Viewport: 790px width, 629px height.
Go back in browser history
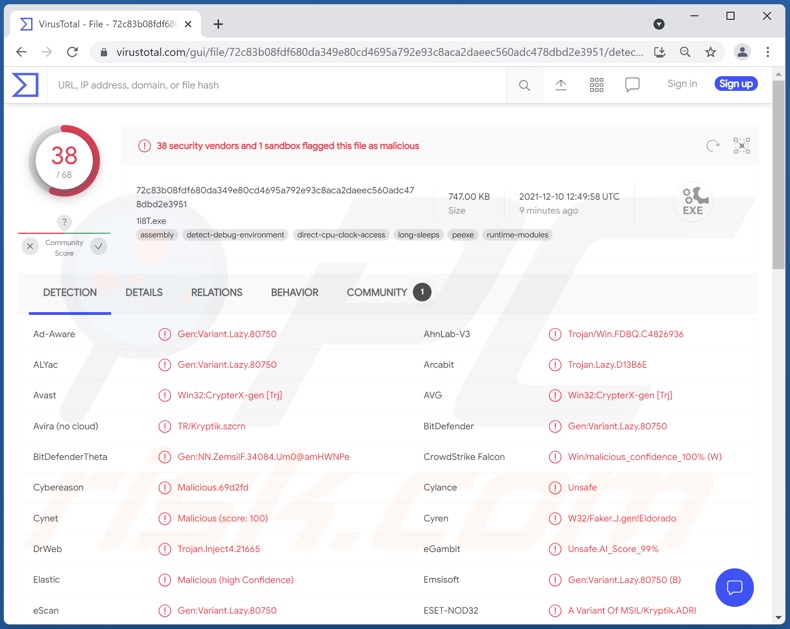tap(21, 52)
